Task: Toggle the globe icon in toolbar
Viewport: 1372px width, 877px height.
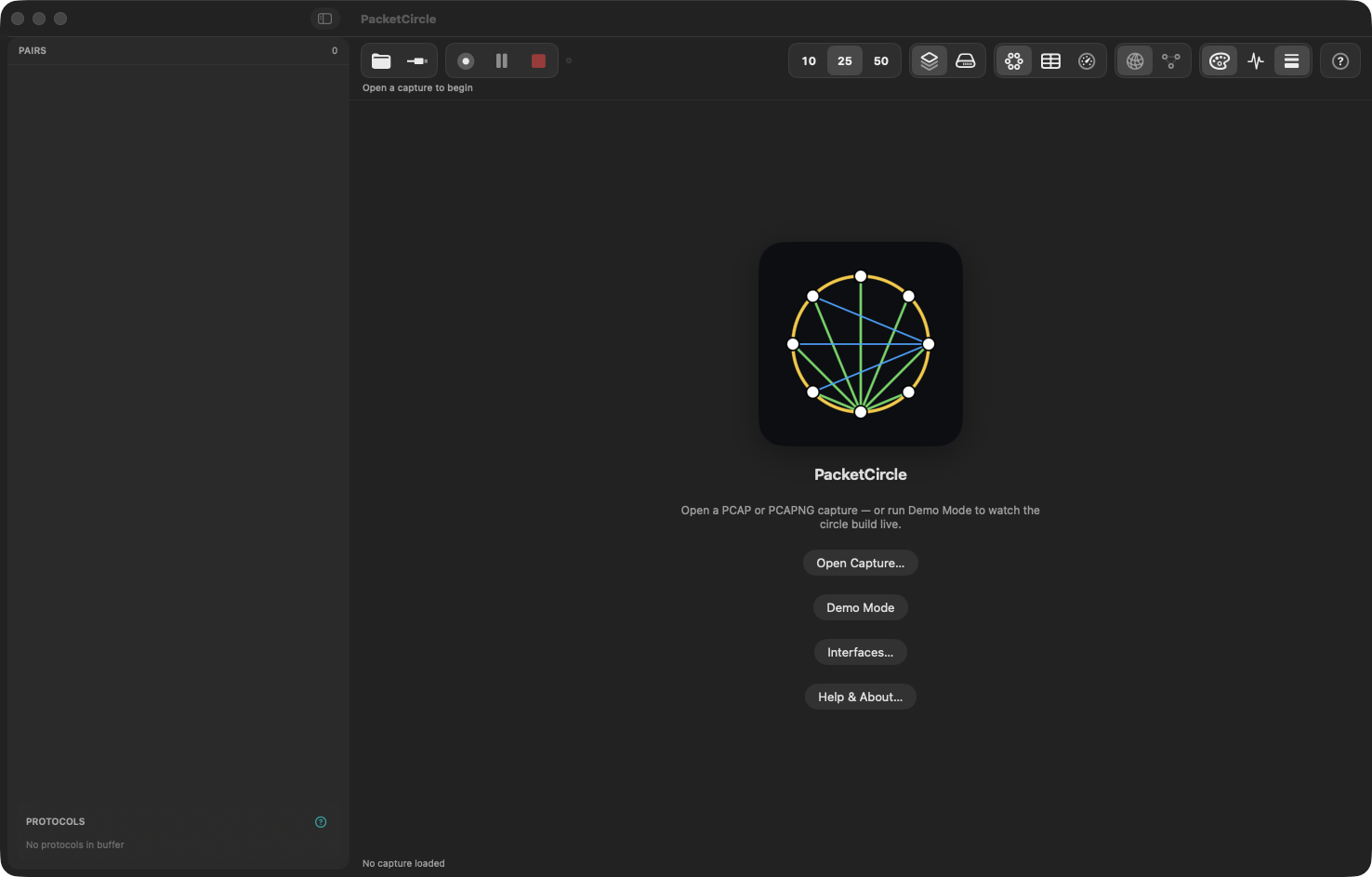Action: (x=1135, y=60)
